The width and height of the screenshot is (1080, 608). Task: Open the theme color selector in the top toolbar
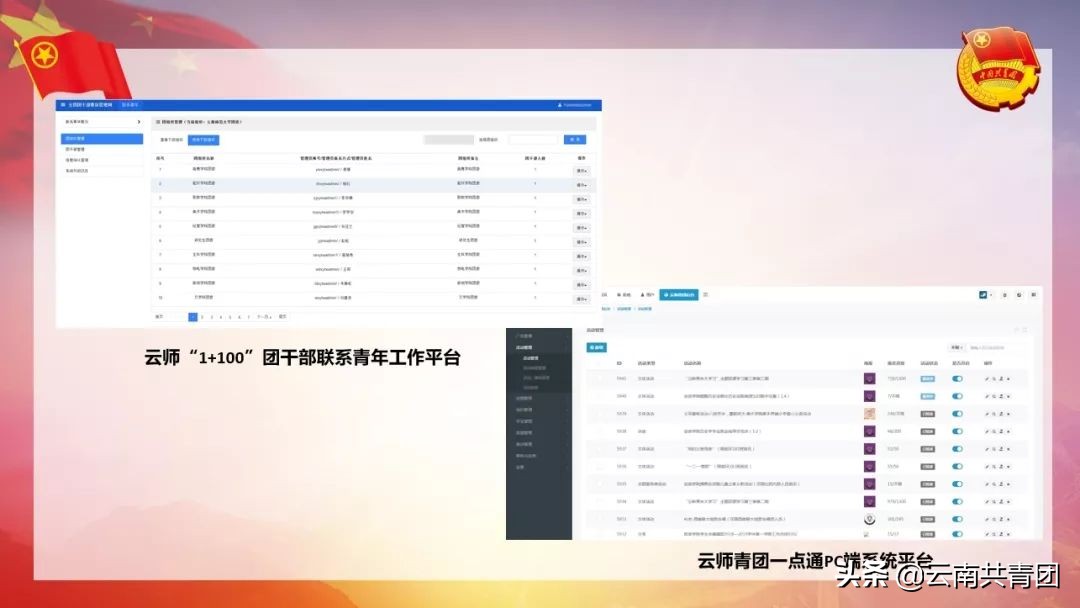tap(982, 296)
